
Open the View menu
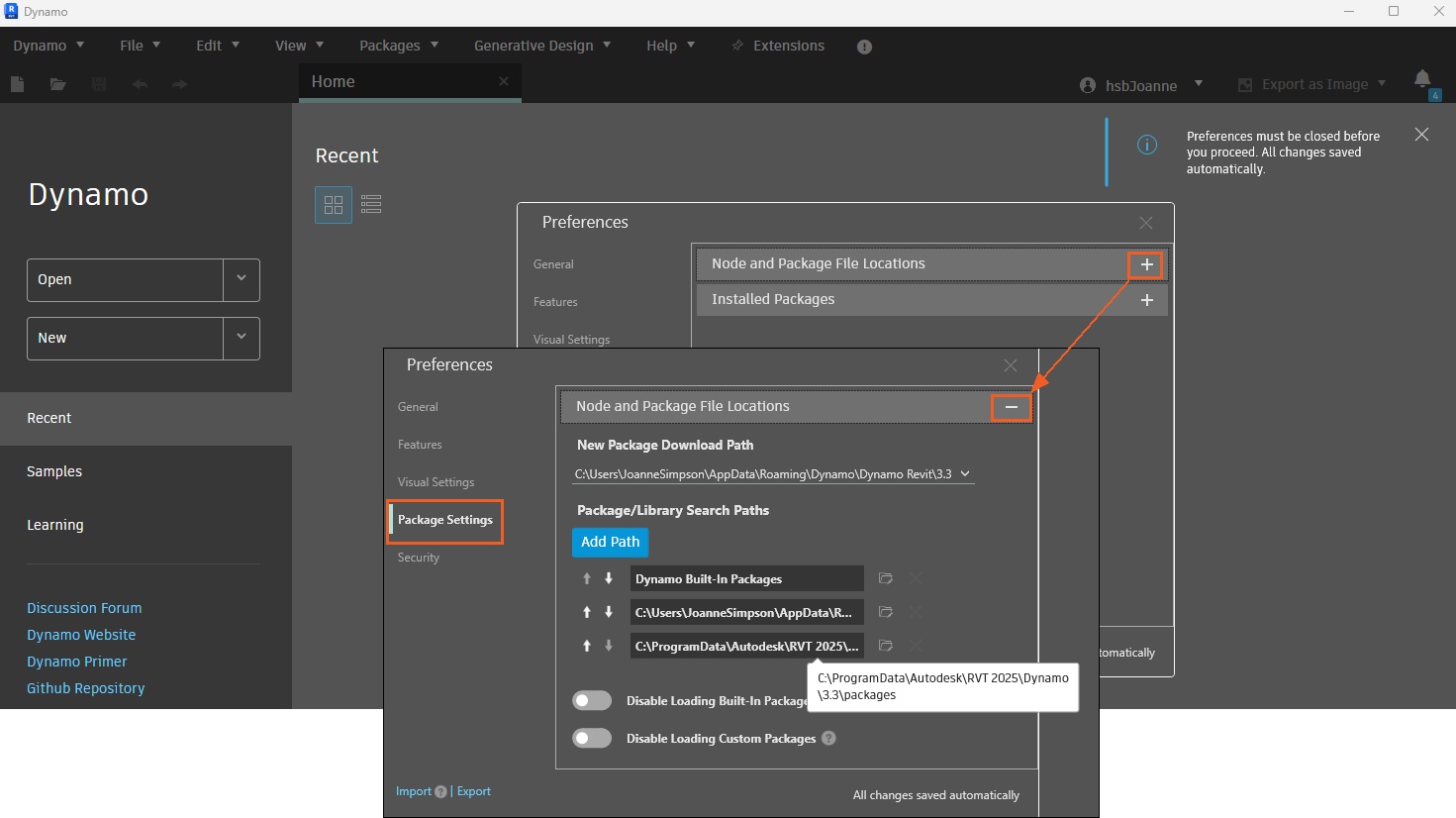299,46
